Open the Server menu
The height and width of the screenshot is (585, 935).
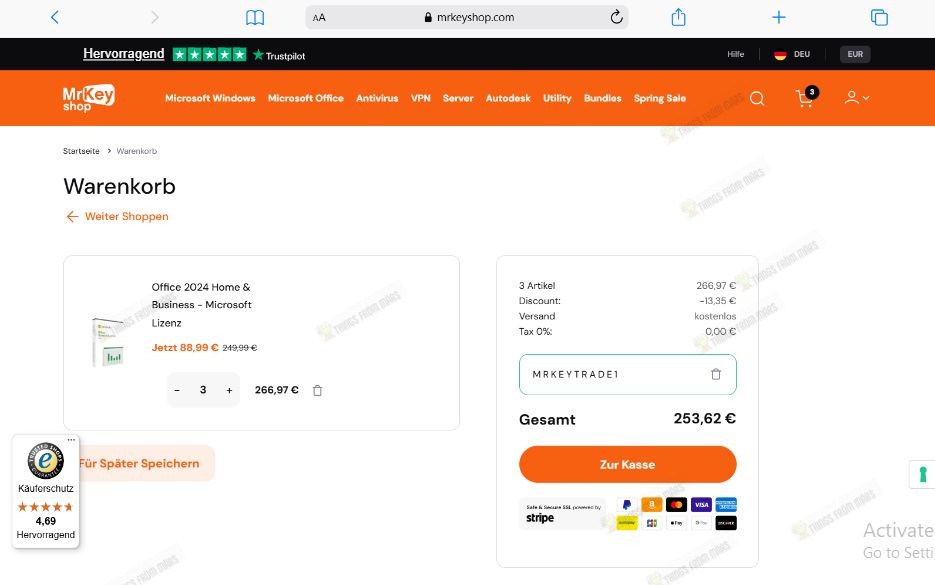tap(458, 98)
